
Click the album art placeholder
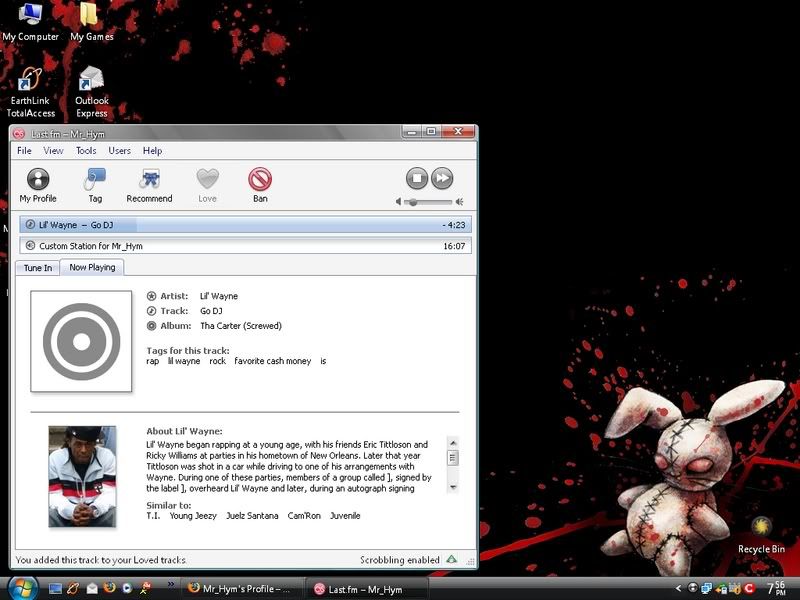(x=81, y=341)
